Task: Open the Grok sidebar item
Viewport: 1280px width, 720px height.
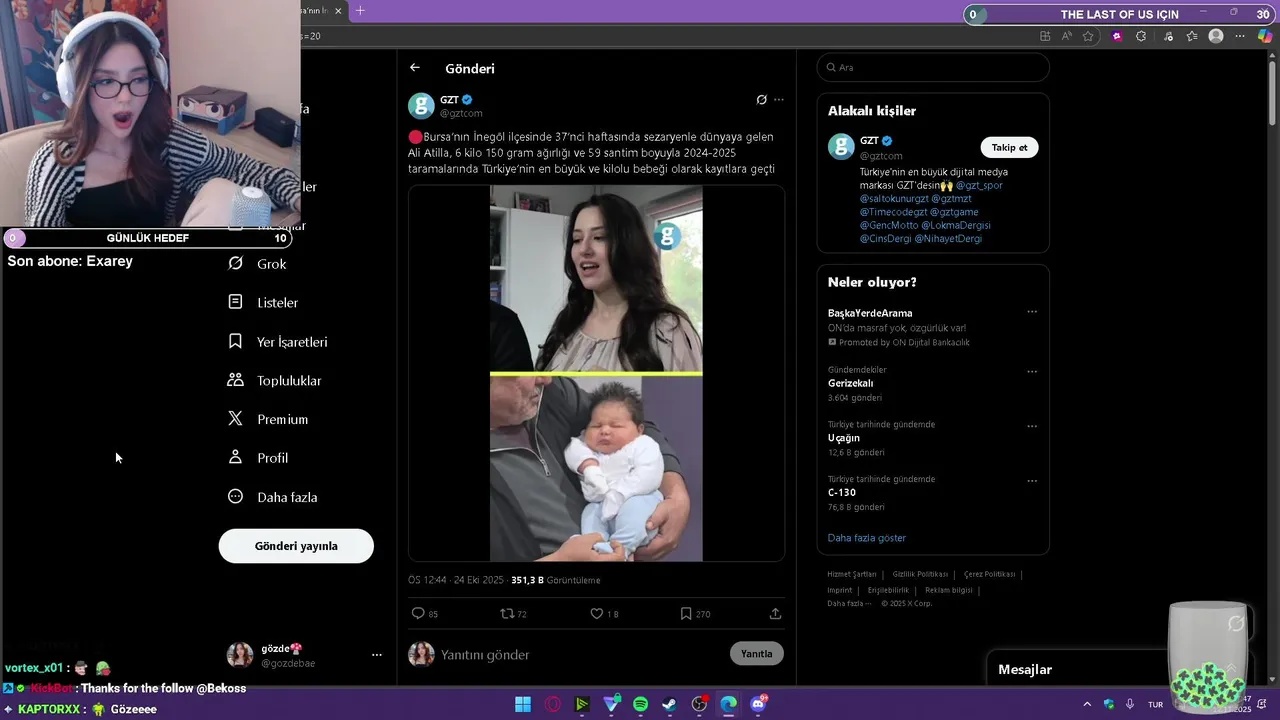Action: pos(257,264)
